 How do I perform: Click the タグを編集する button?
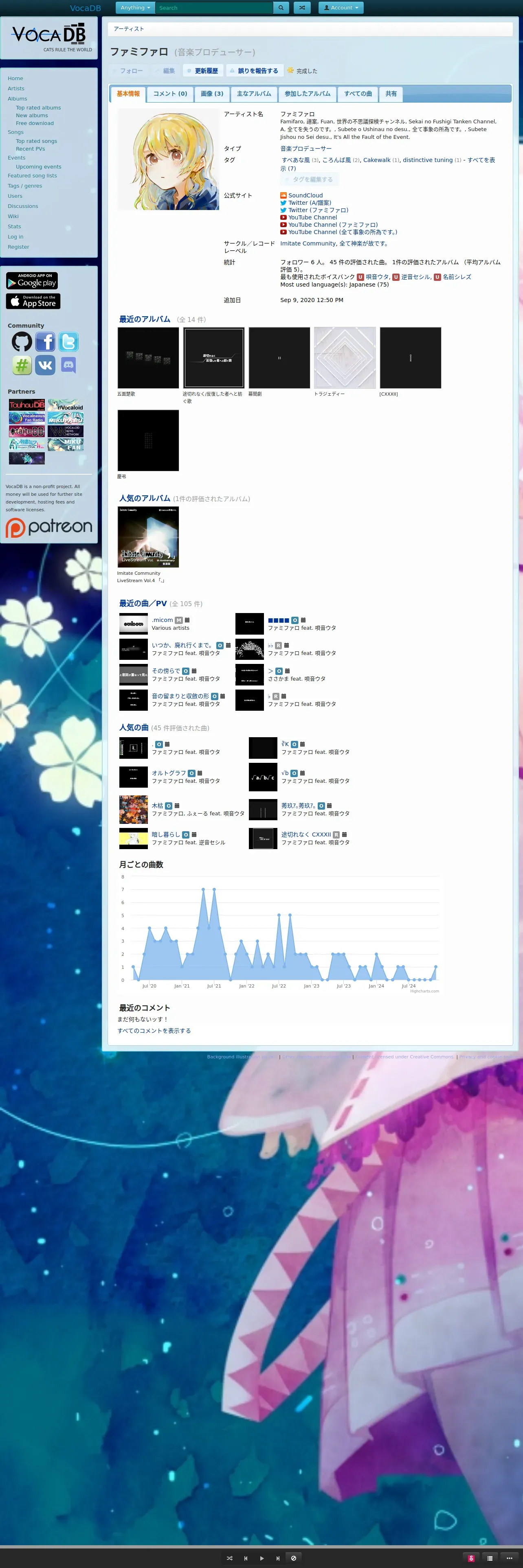pyautogui.click(x=310, y=180)
